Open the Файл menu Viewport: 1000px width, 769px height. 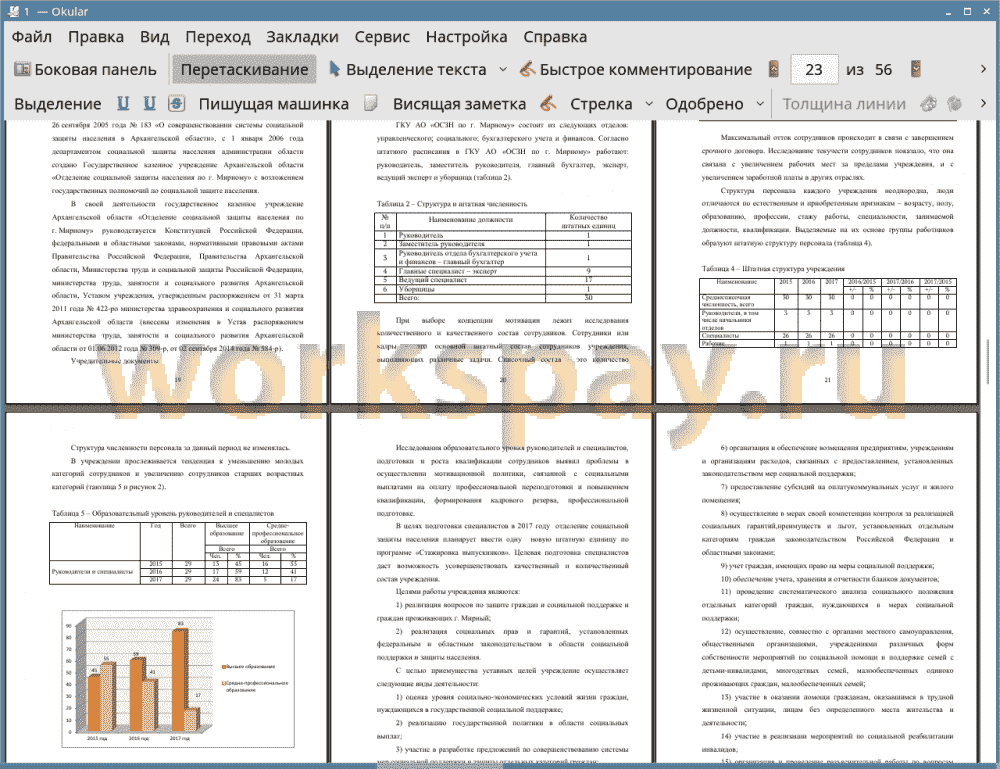(x=32, y=37)
